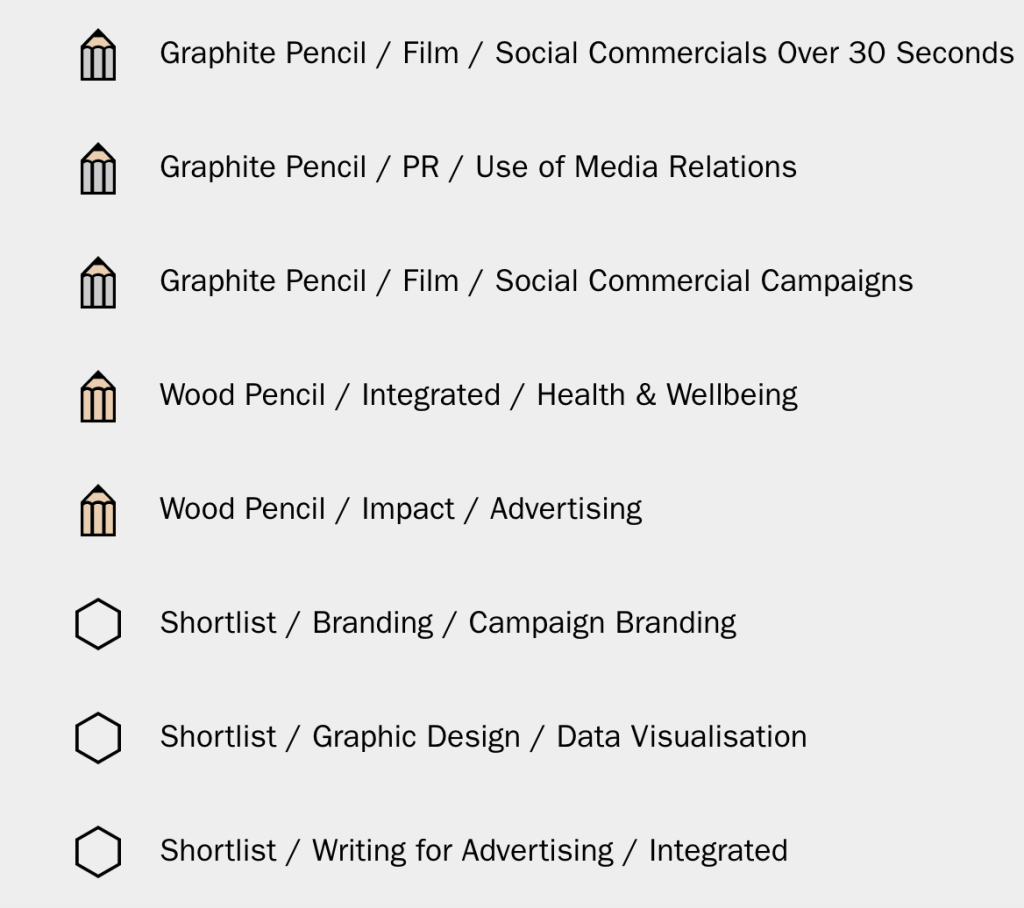Click the words "Data Visualisation"

pyautogui.click(x=681, y=737)
